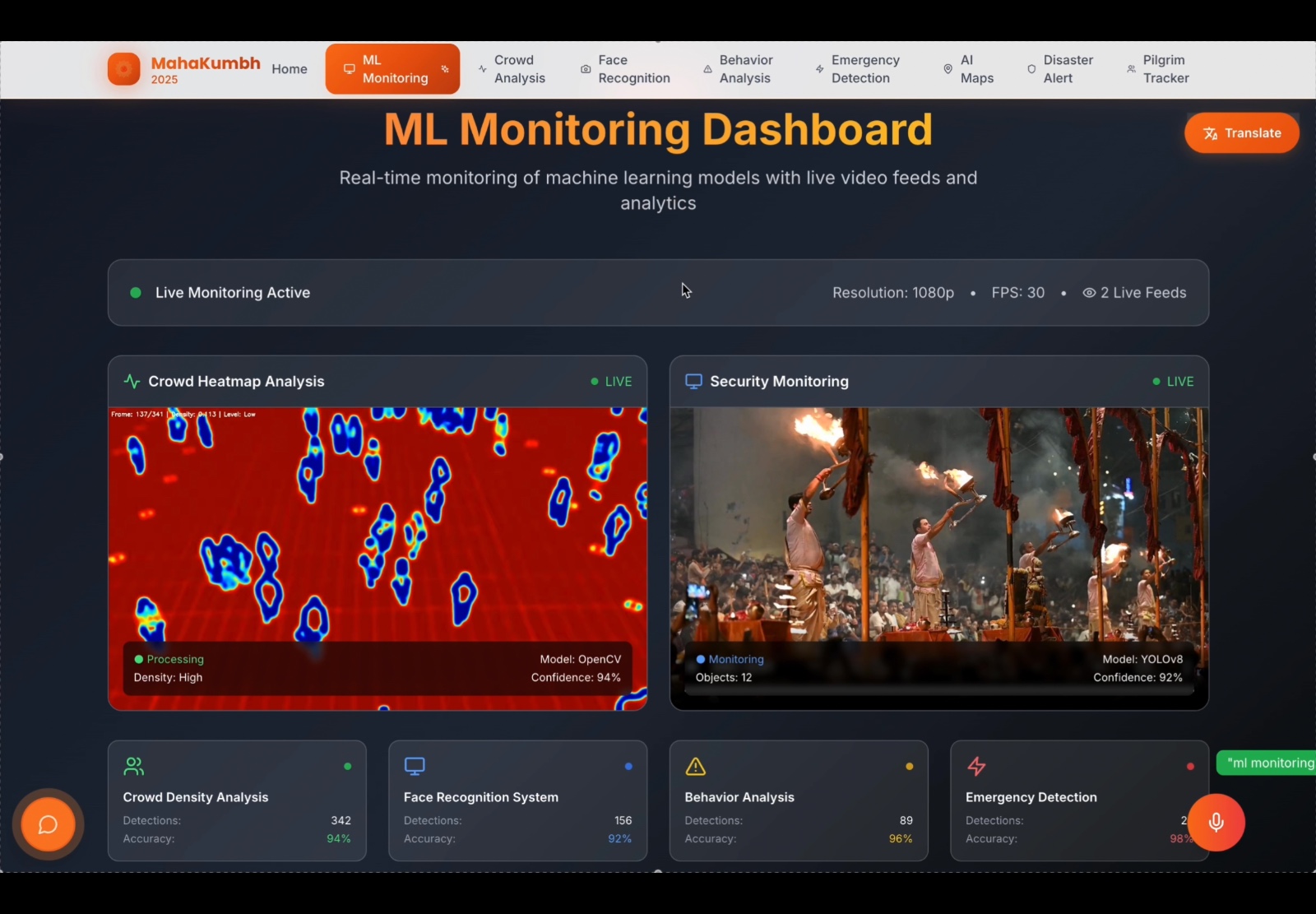The width and height of the screenshot is (1316, 914).
Task: Click the Translate button
Action: [1242, 133]
